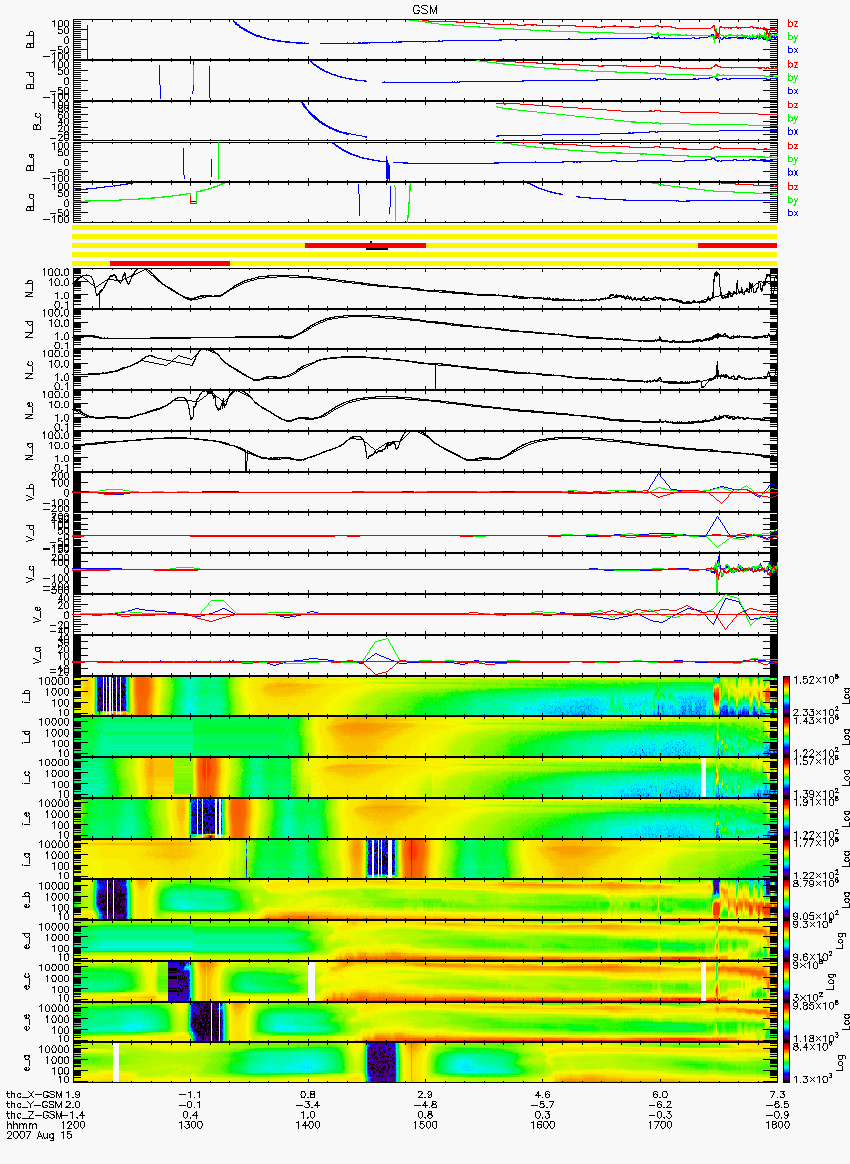850x1164 pixels.
Task: Click the thc_Y-GSM row label
Action: (34, 1105)
